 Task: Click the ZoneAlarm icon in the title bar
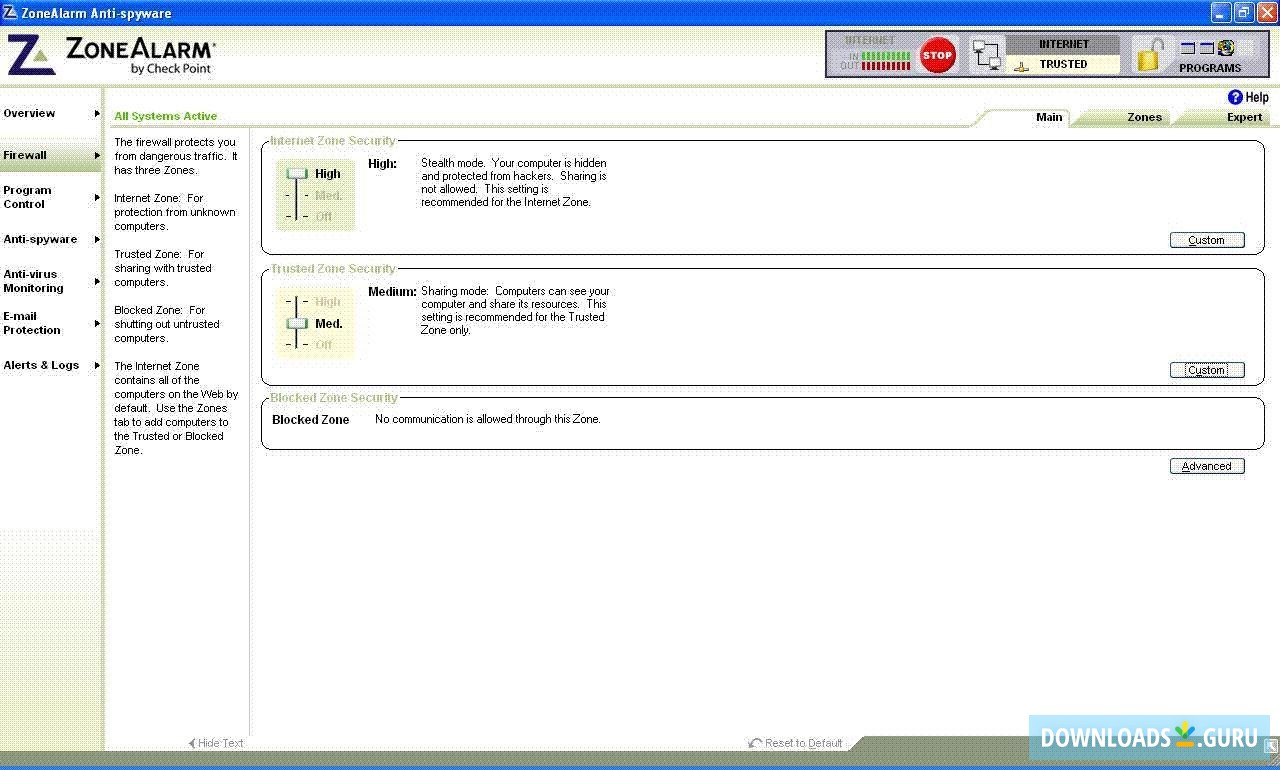point(10,13)
